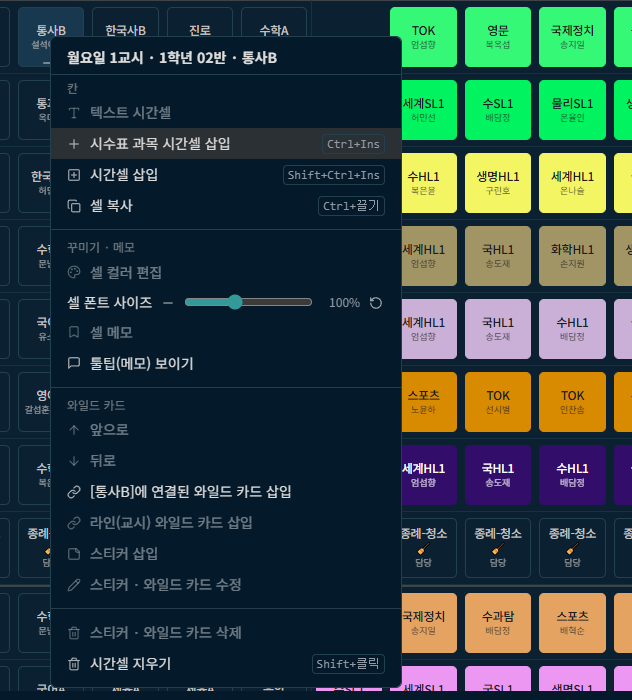
Task: Open the 셀 메모 bookmark entry
Action: click(x=226, y=333)
